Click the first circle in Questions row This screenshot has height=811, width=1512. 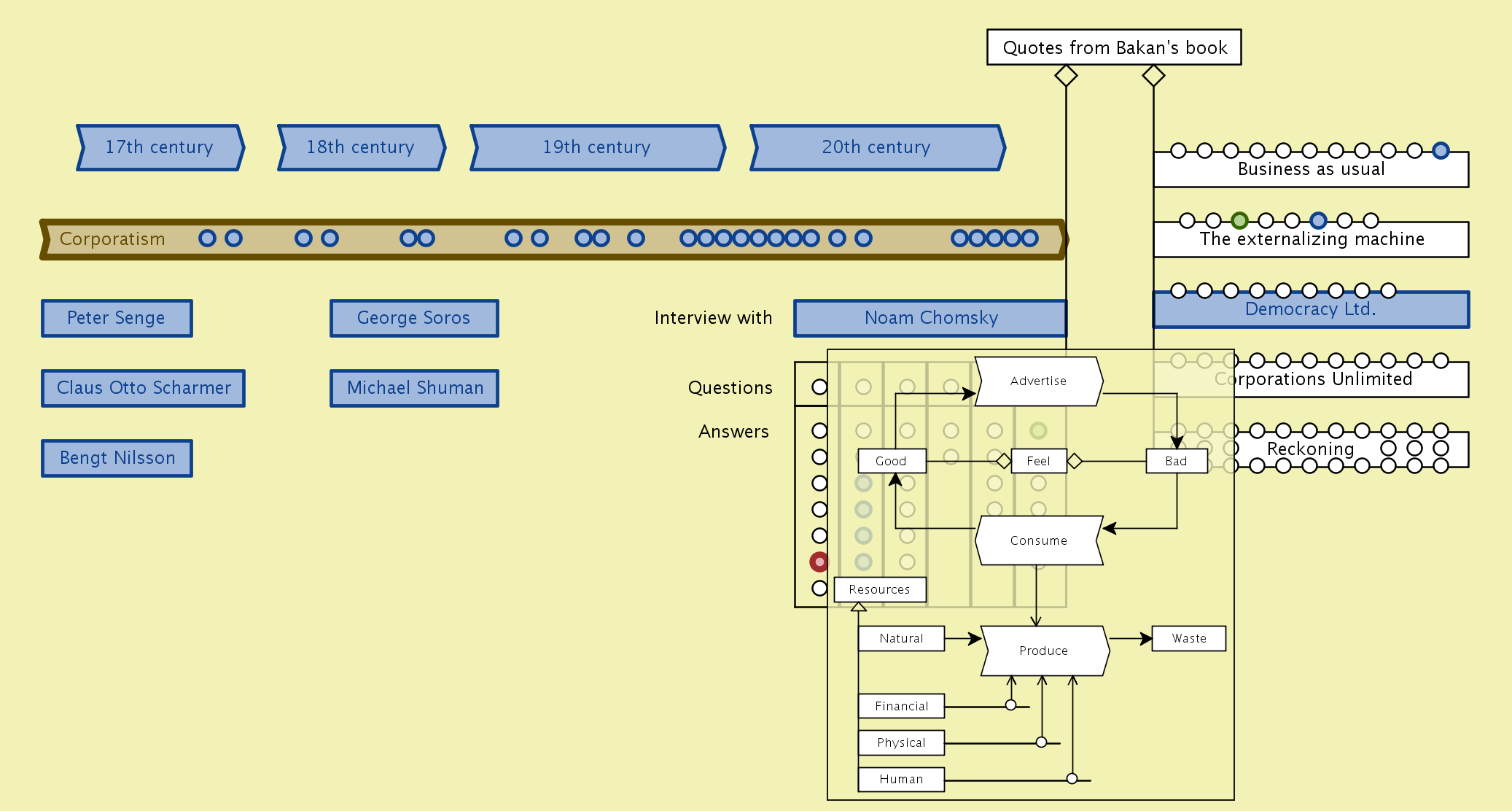[819, 387]
